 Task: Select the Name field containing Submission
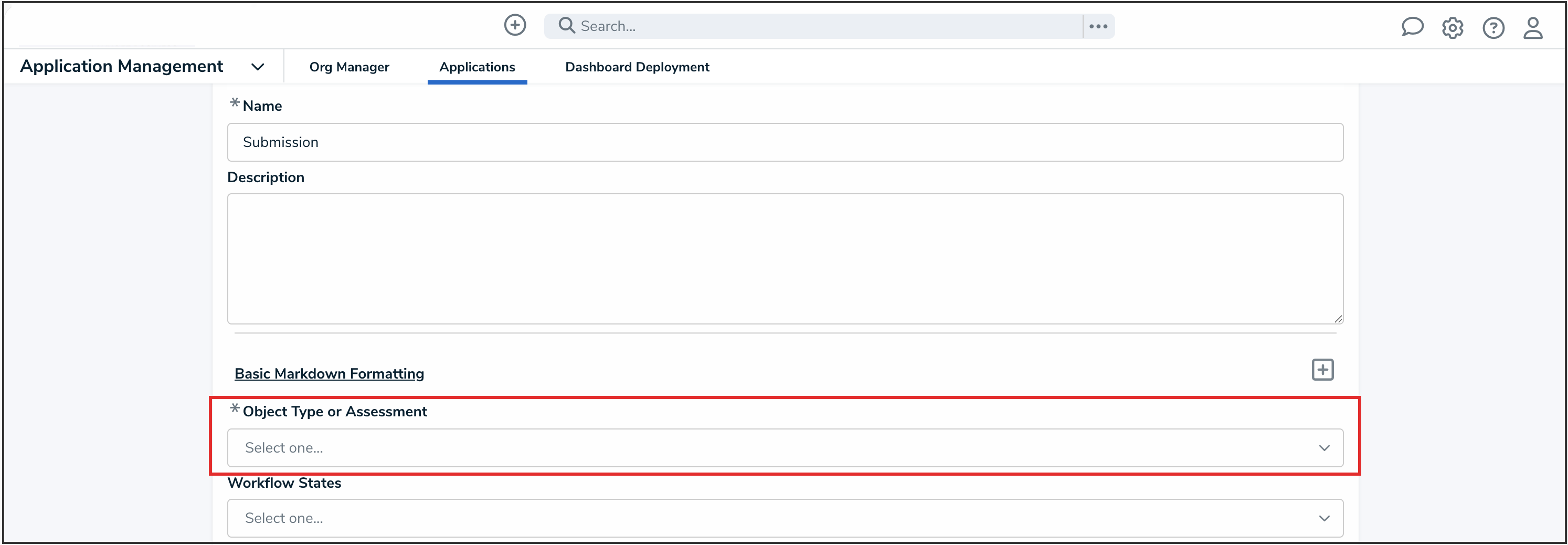coord(785,142)
